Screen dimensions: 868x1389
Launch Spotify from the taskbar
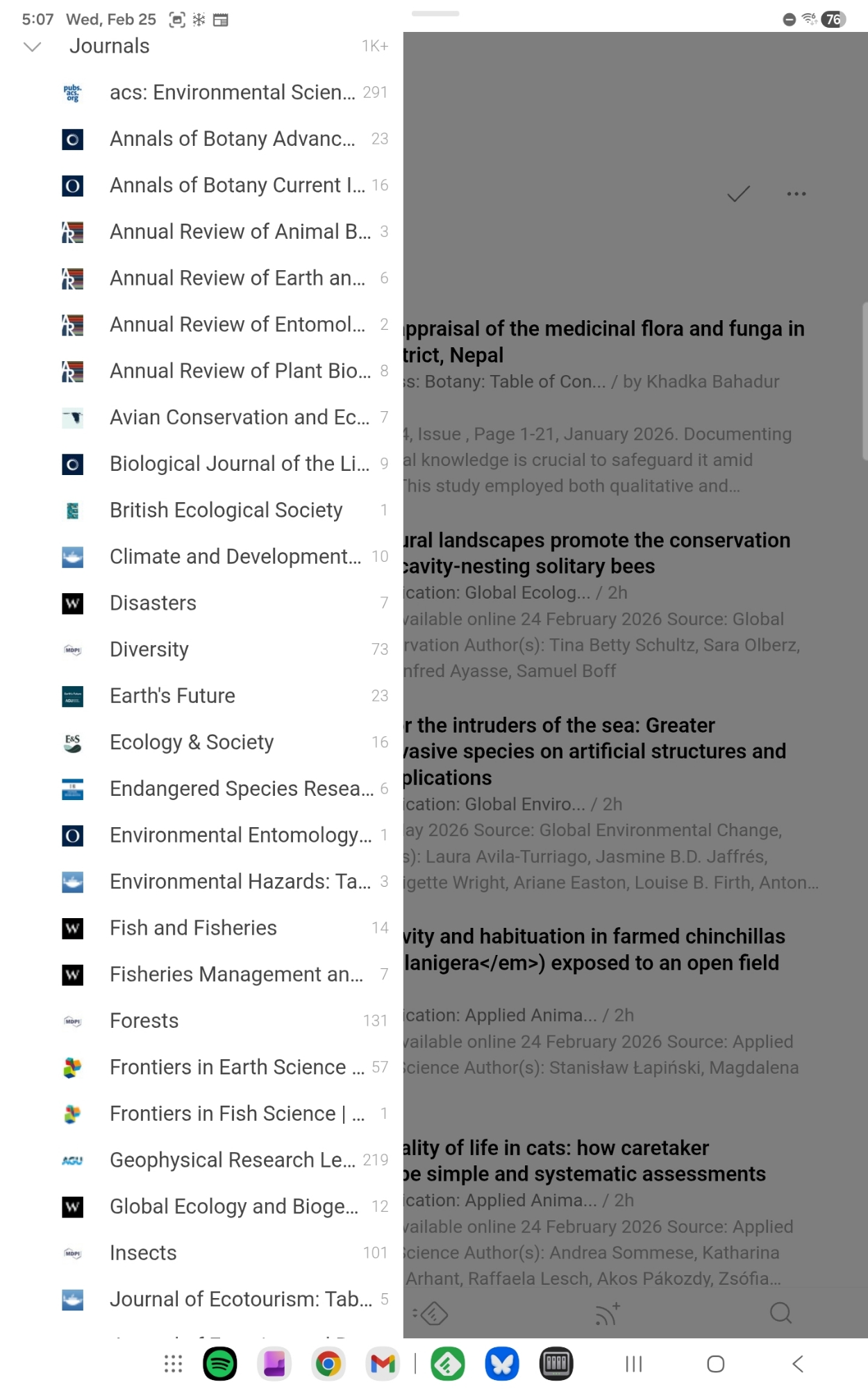(x=219, y=1364)
